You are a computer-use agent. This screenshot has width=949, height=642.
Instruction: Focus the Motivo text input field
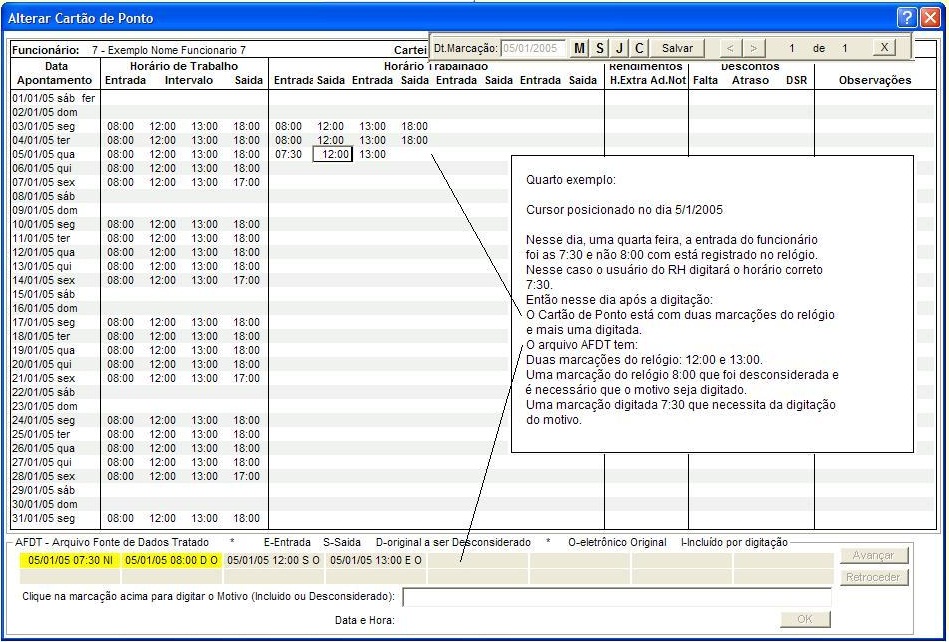point(617,597)
